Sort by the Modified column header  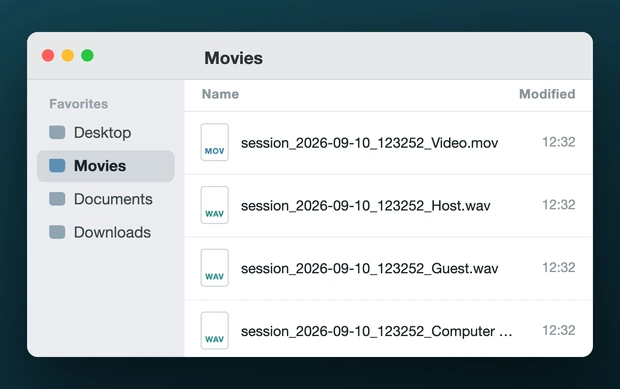[547, 94]
